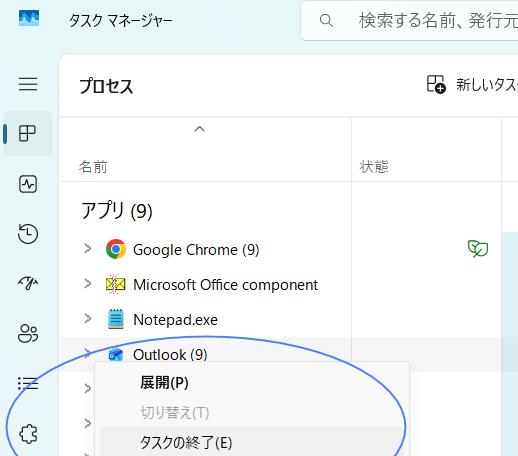Select the Outlook (9) row text
Viewport: 518px width, 456px height.
(x=170, y=355)
